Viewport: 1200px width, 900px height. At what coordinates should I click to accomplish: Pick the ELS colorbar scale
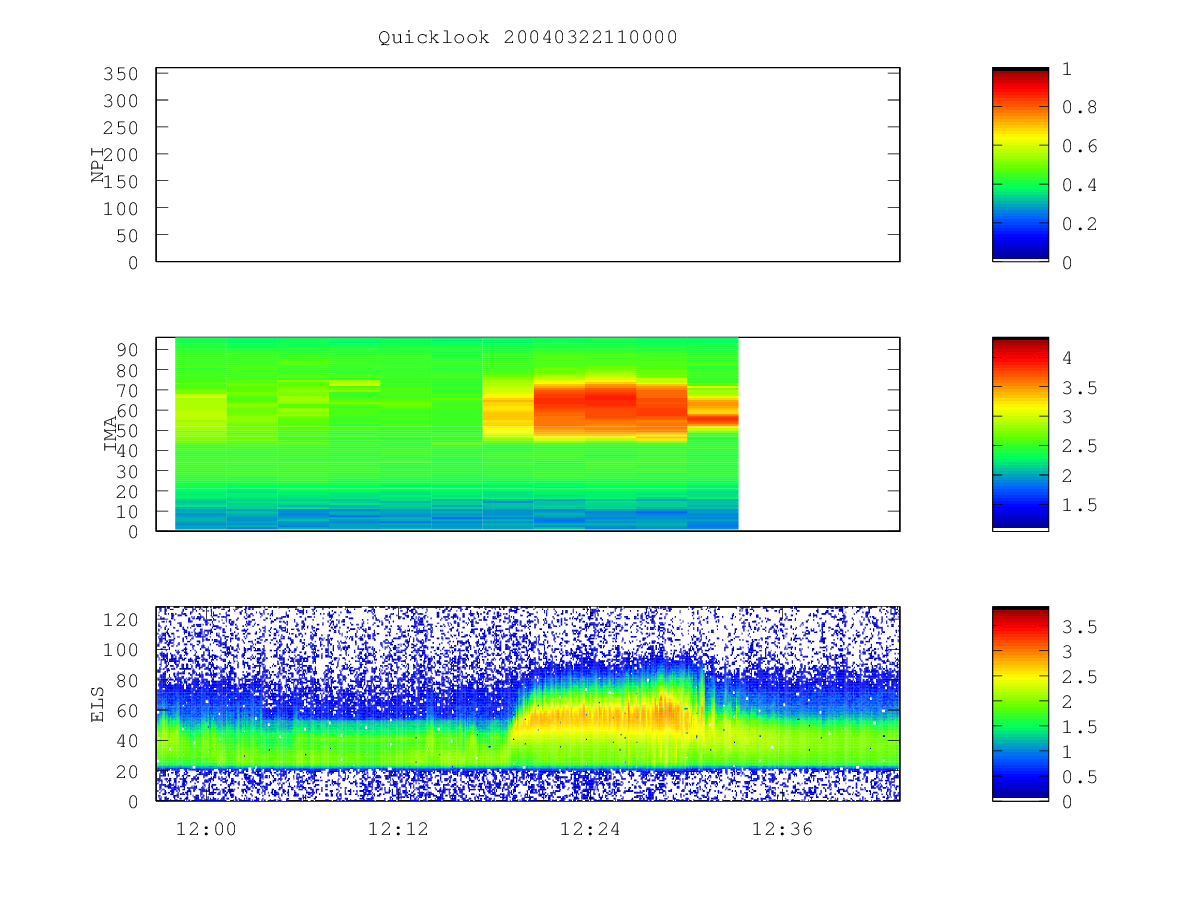pos(1020,704)
